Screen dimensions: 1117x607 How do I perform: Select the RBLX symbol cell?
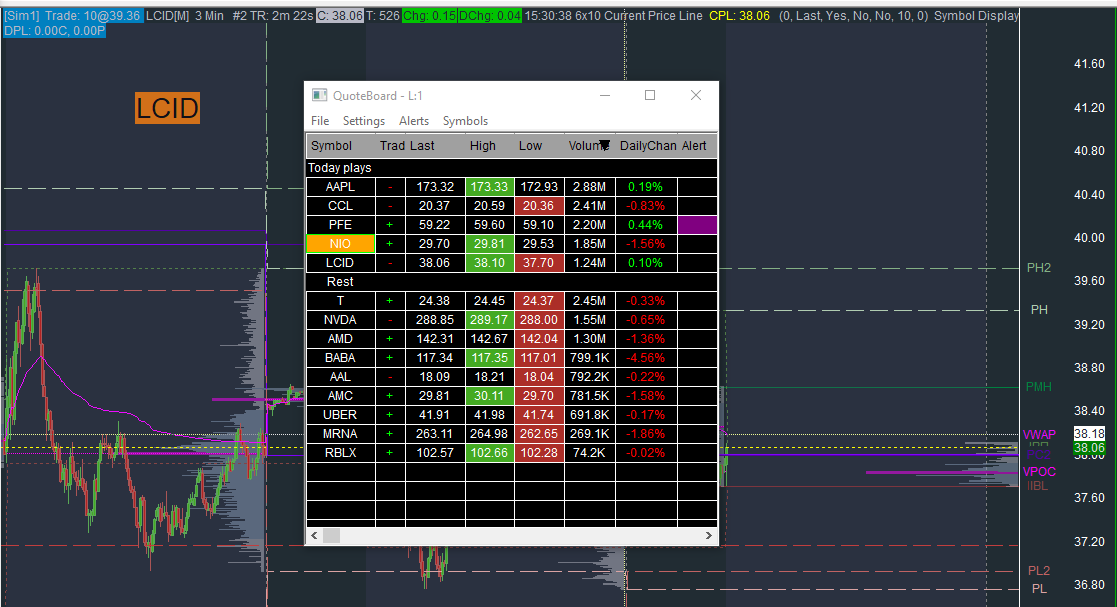[341, 453]
